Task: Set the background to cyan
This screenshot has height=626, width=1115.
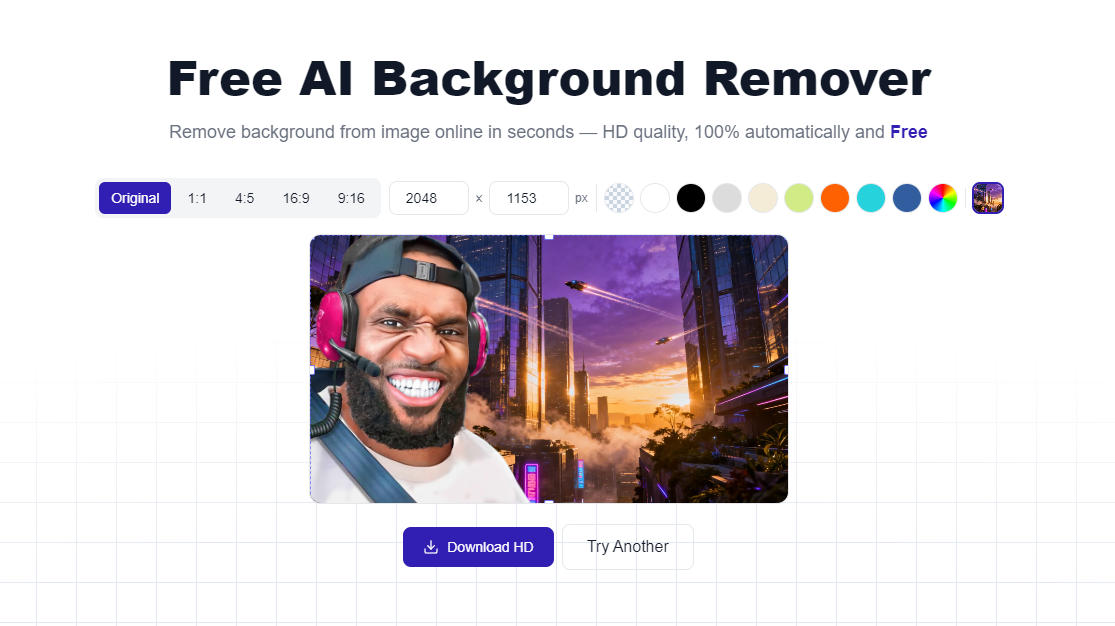Action: click(x=871, y=198)
